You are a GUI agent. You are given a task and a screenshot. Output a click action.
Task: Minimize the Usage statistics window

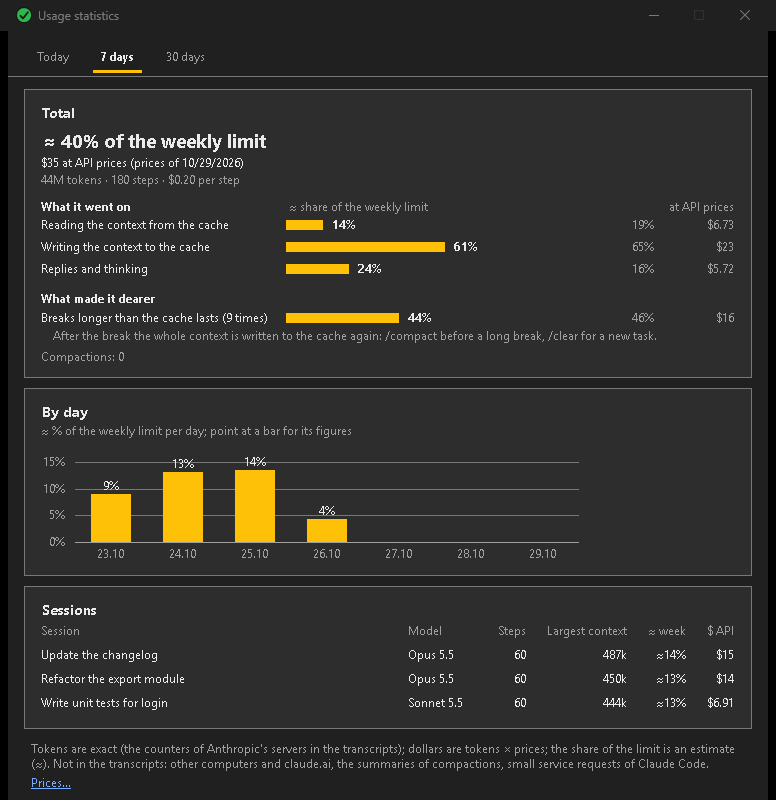[x=654, y=15]
